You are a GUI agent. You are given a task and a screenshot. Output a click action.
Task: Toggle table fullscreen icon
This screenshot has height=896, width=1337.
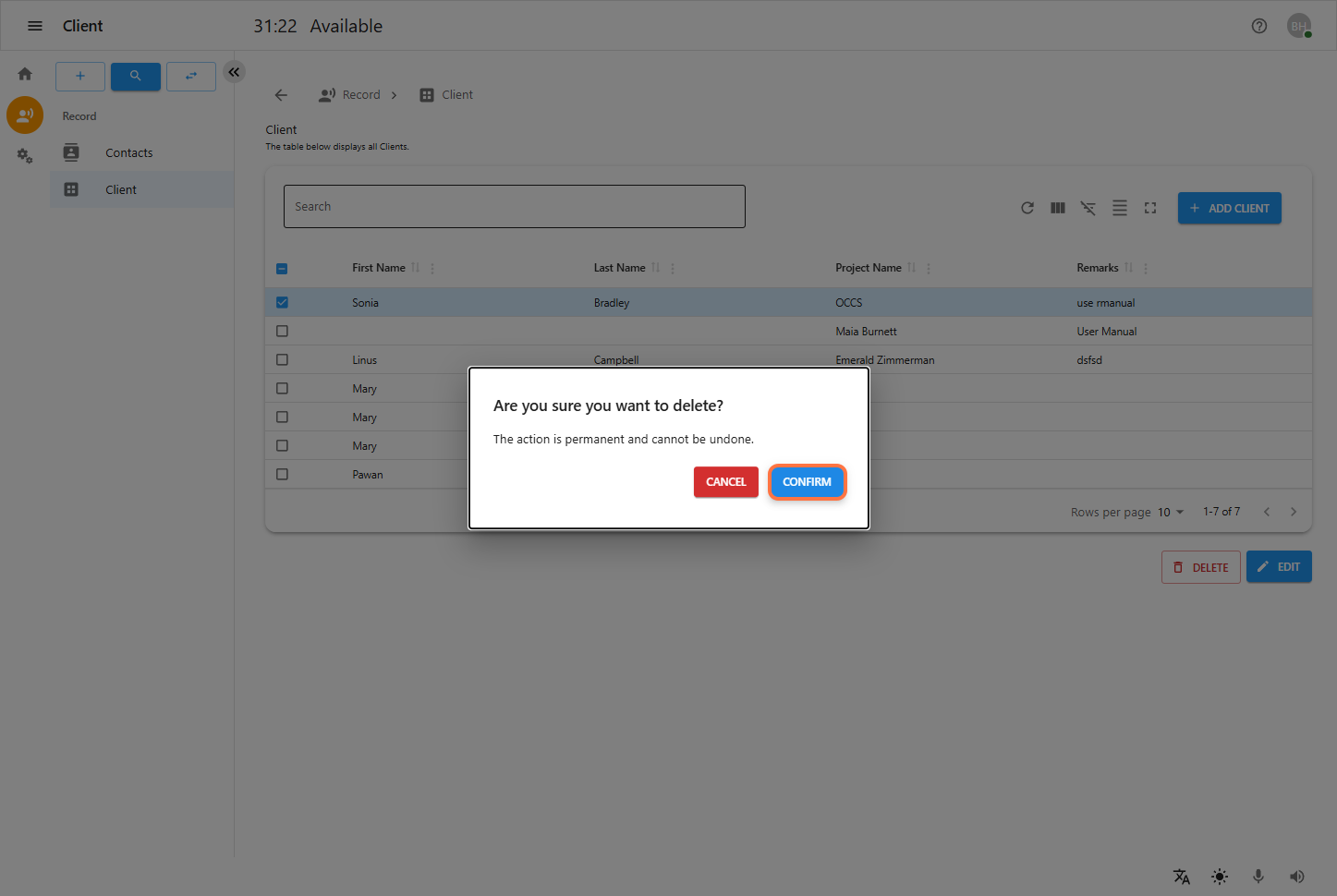tap(1150, 208)
